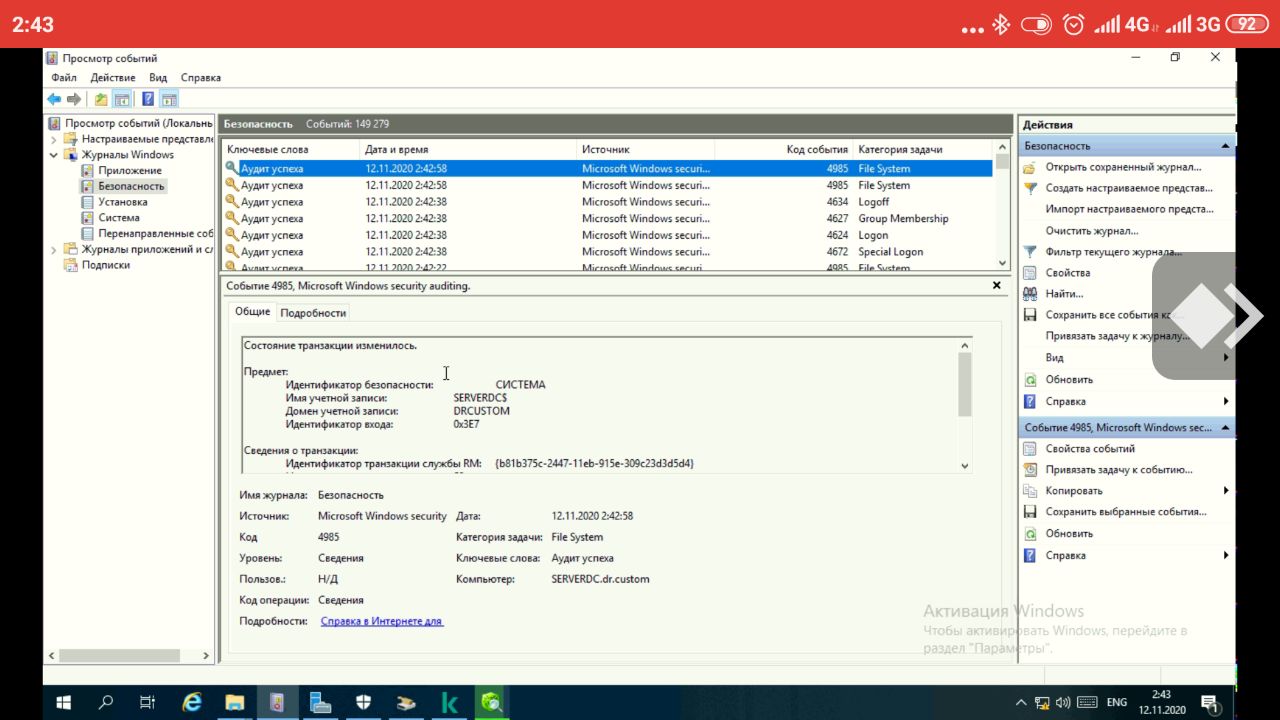Go back with the toolbar left arrow
The width and height of the screenshot is (1280, 720).
pyautogui.click(x=54, y=99)
